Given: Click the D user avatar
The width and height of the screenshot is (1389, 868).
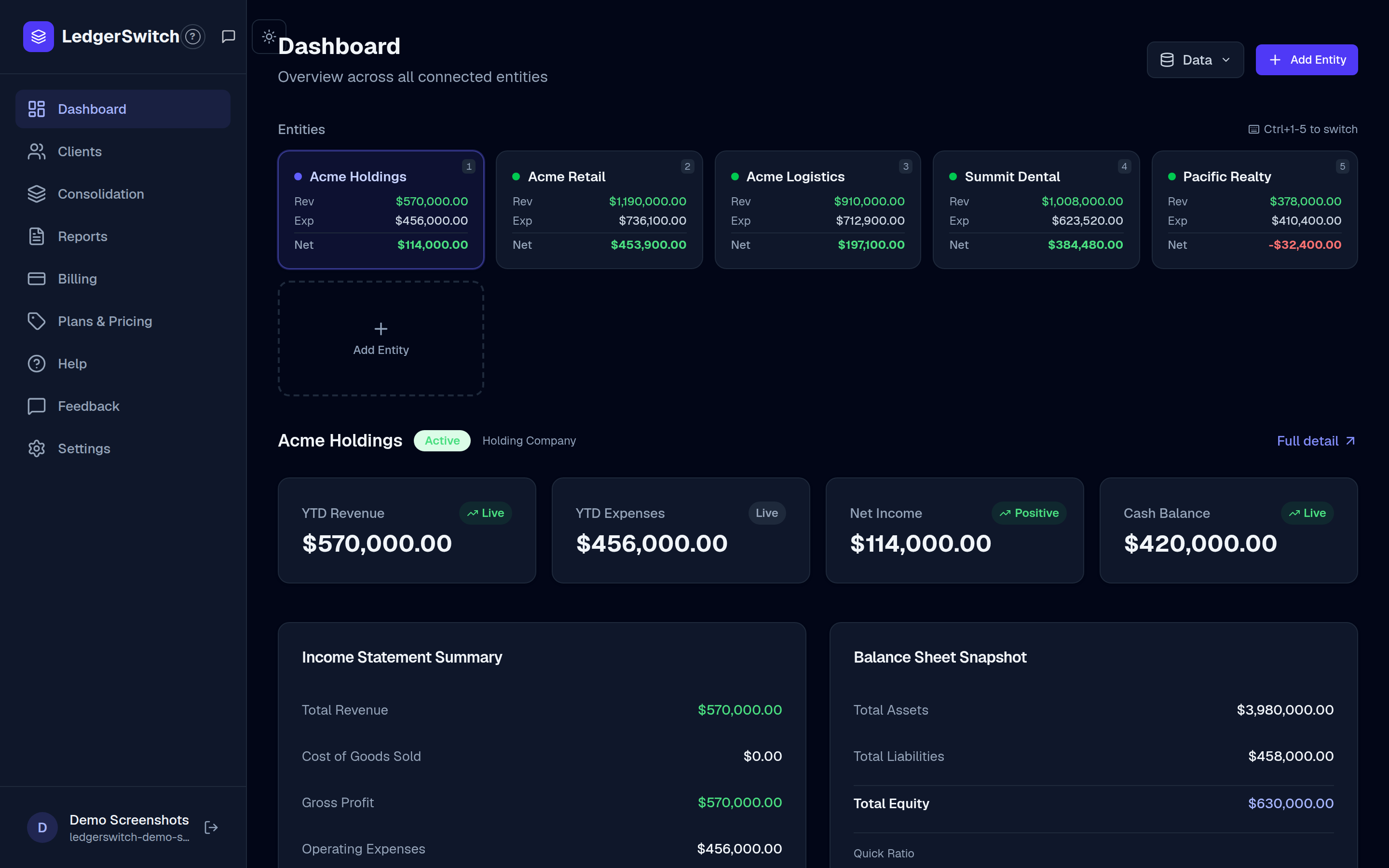Looking at the screenshot, I should 42,827.
